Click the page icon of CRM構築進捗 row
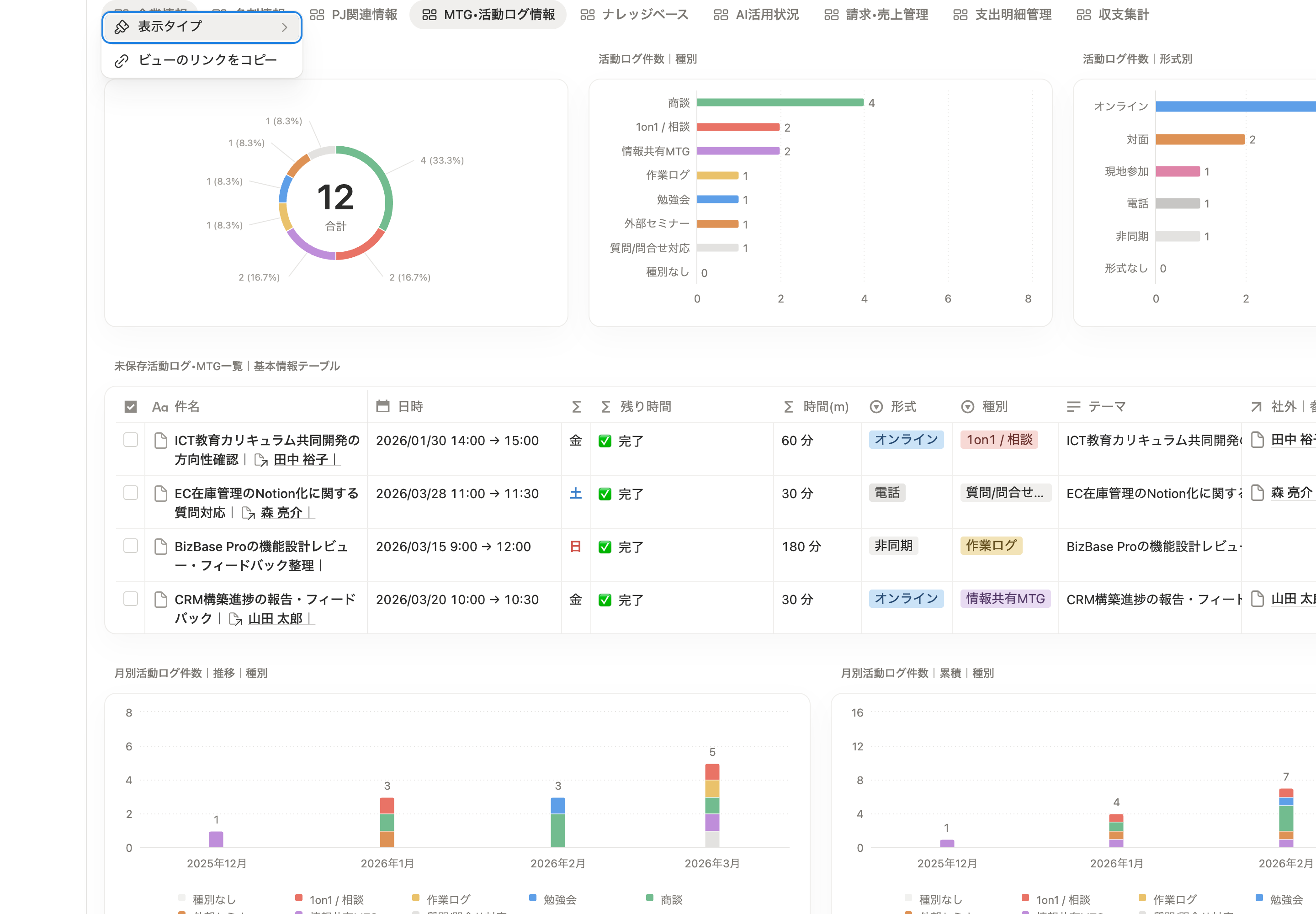 point(161,600)
